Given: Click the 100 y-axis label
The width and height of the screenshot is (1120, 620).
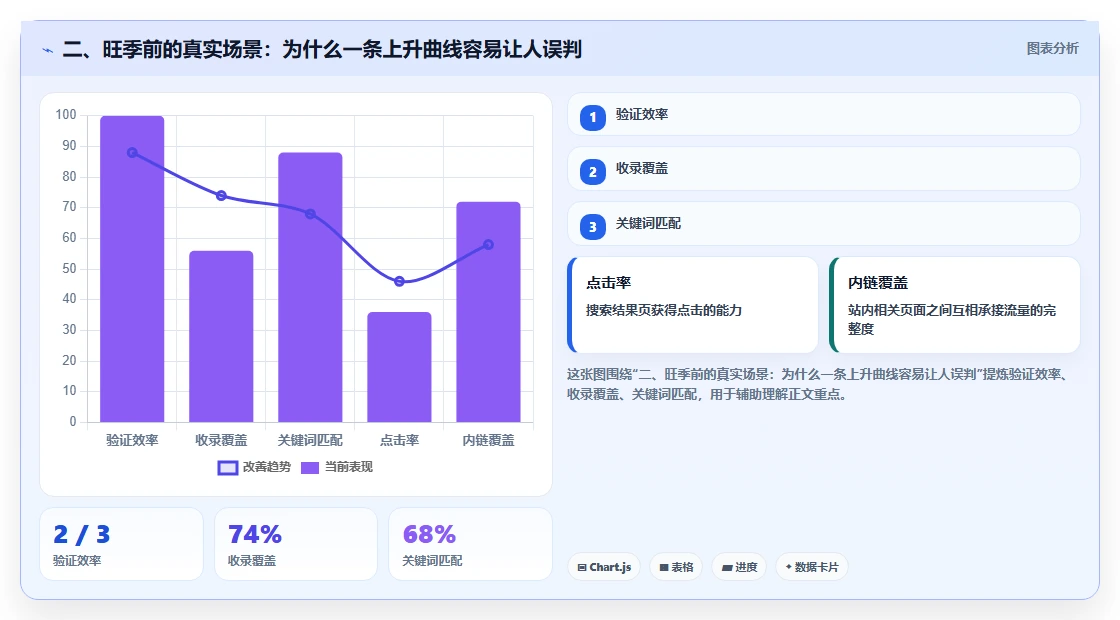Looking at the screenshot, I should 66,115.
